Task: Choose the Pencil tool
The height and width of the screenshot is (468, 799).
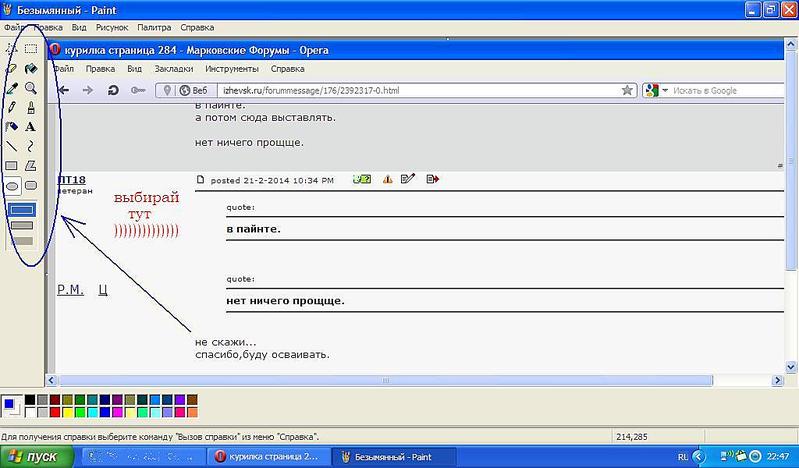Action: [11, 107]
